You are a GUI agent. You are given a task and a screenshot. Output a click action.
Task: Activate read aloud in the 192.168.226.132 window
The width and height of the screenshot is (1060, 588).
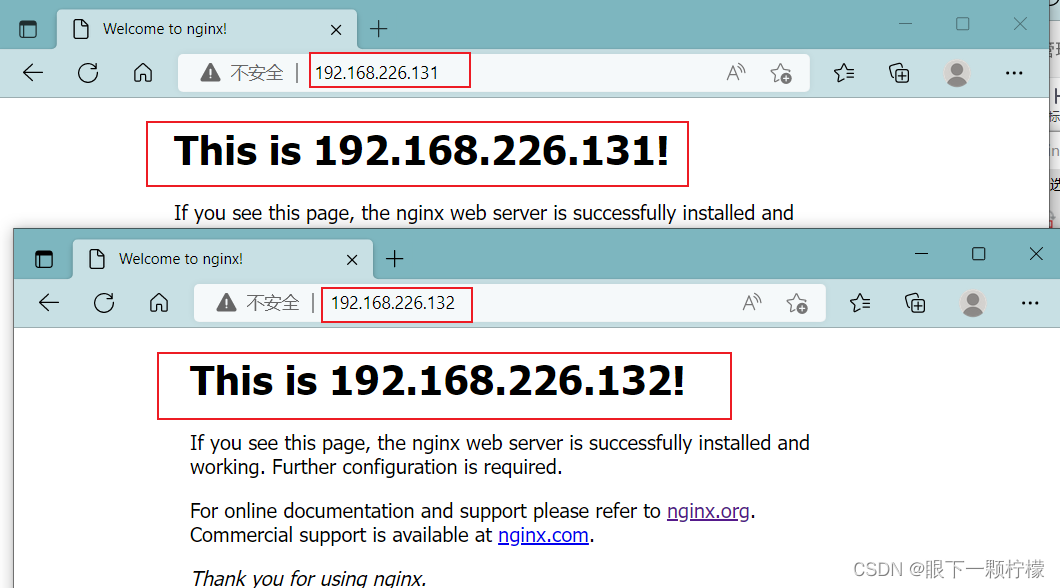[x=752, y=302]
